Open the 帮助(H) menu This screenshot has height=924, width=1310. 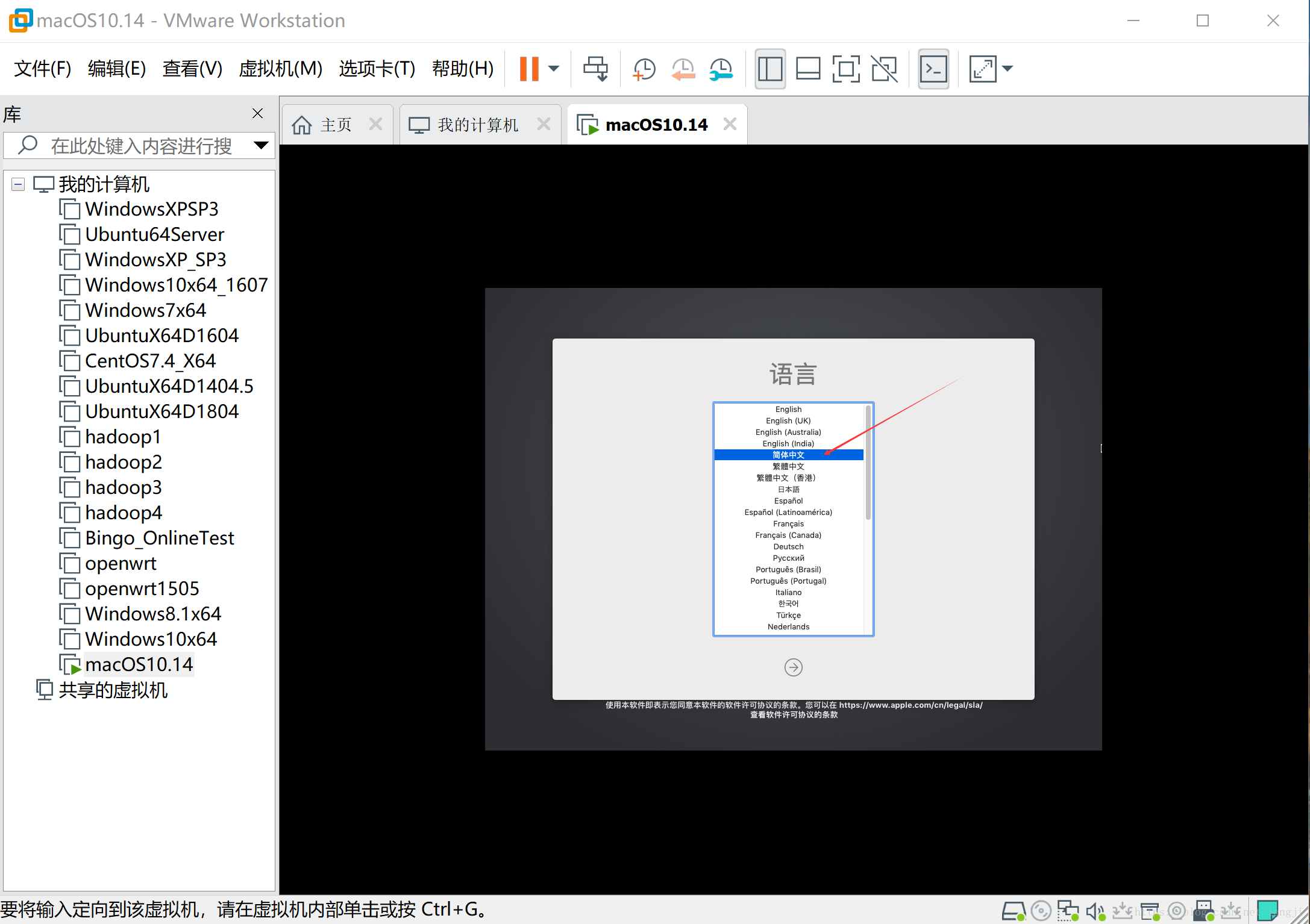tap(462, 69)
